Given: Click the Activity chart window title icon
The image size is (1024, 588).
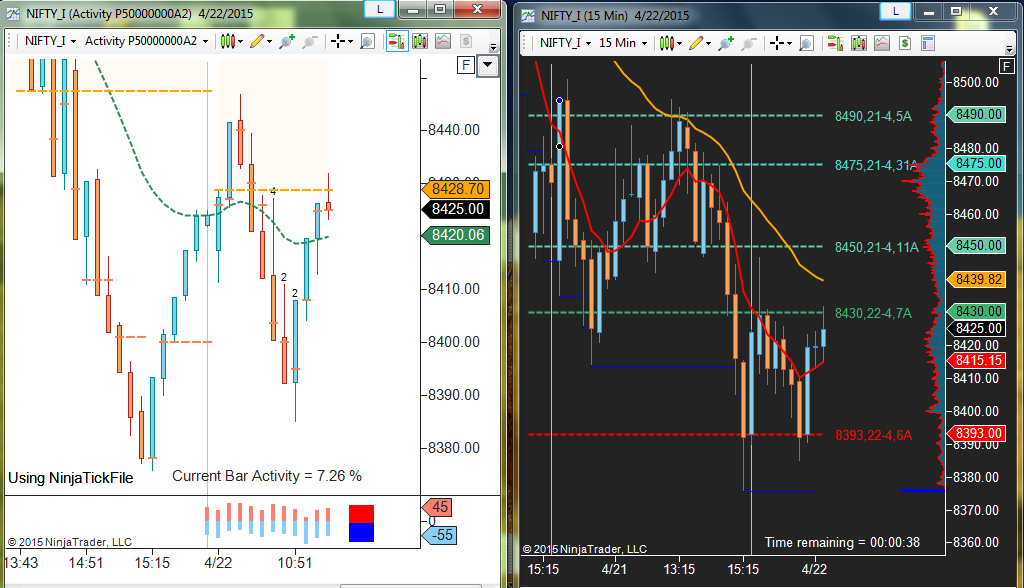Looking at the screenshot, I should pos(14,14).
